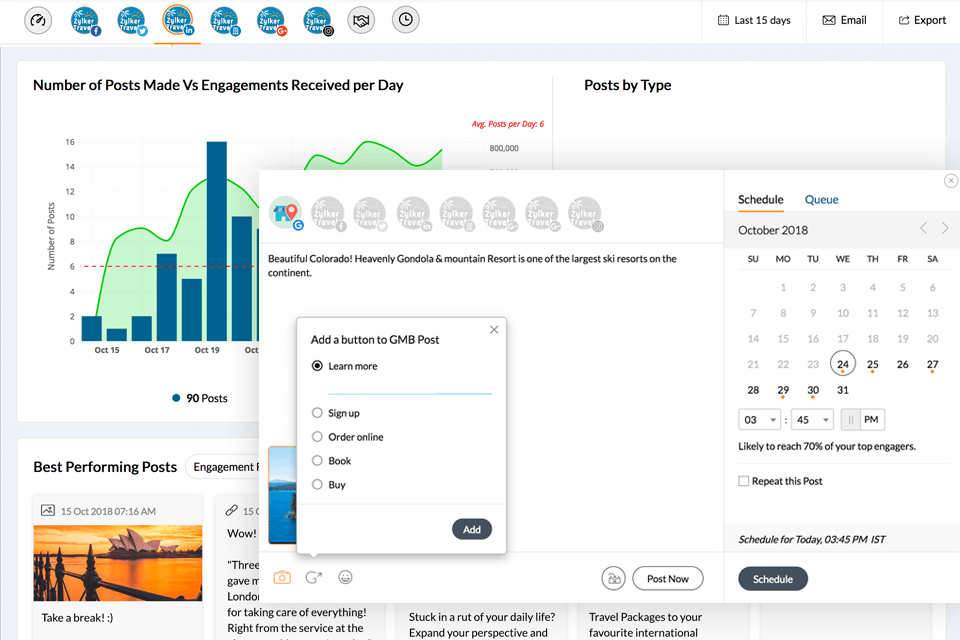Image resolution: width=960 pixels, height=640 pixels.
Task: Close the compose post panel
Action: pos(951,181)
